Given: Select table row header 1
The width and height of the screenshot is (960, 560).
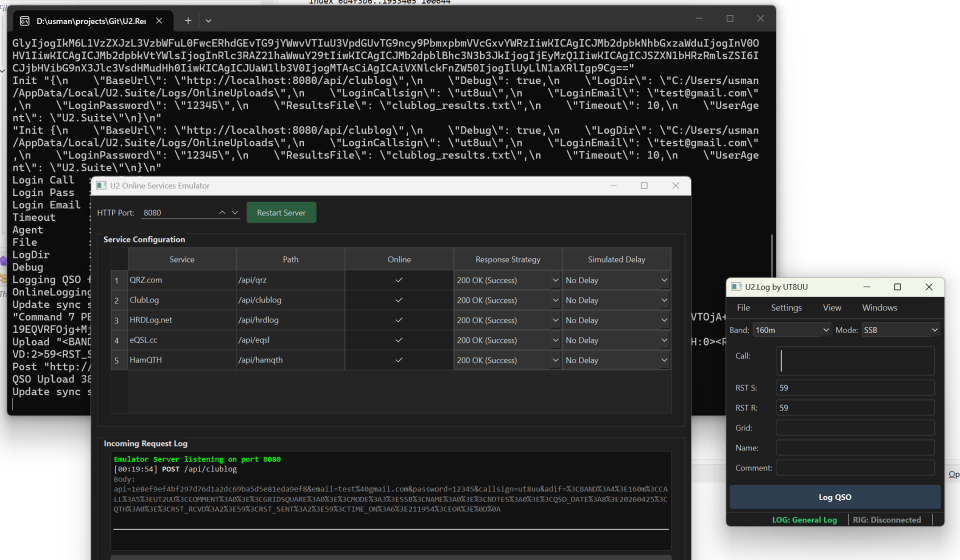Looking at the screenshot, I should coord(119,280).
